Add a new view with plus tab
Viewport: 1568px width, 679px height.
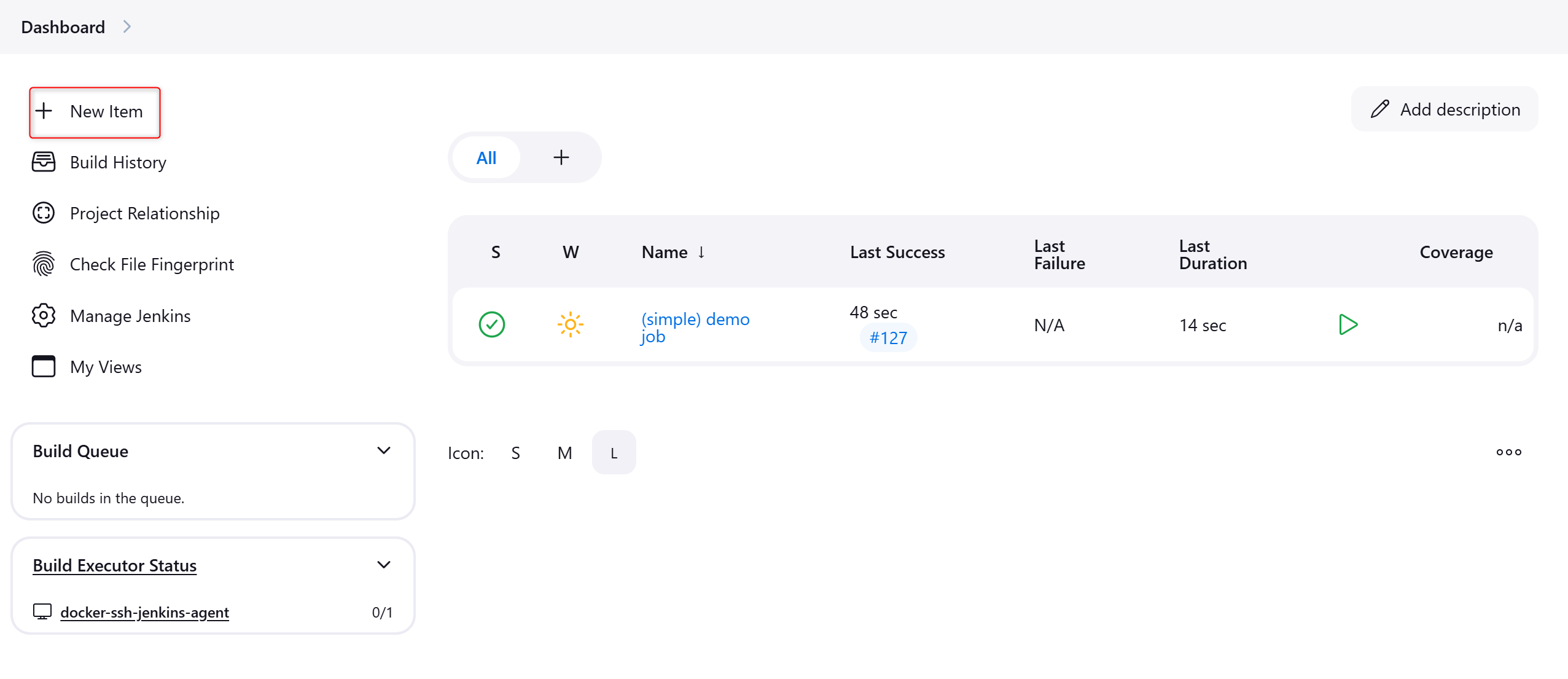(x=561, y=158)
